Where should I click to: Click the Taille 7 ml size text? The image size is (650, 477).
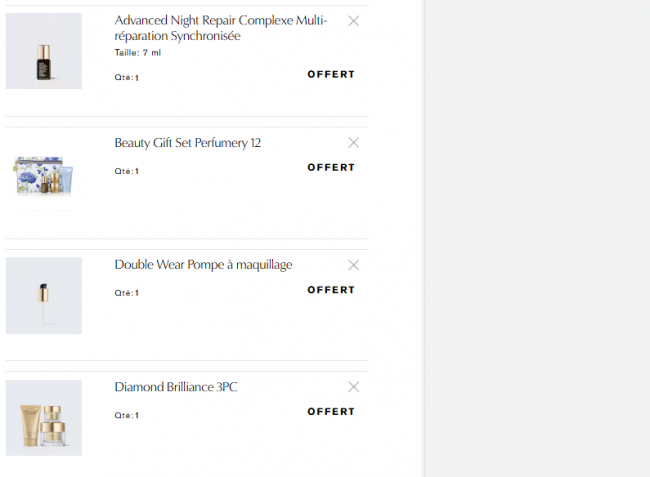click(138, 53)
